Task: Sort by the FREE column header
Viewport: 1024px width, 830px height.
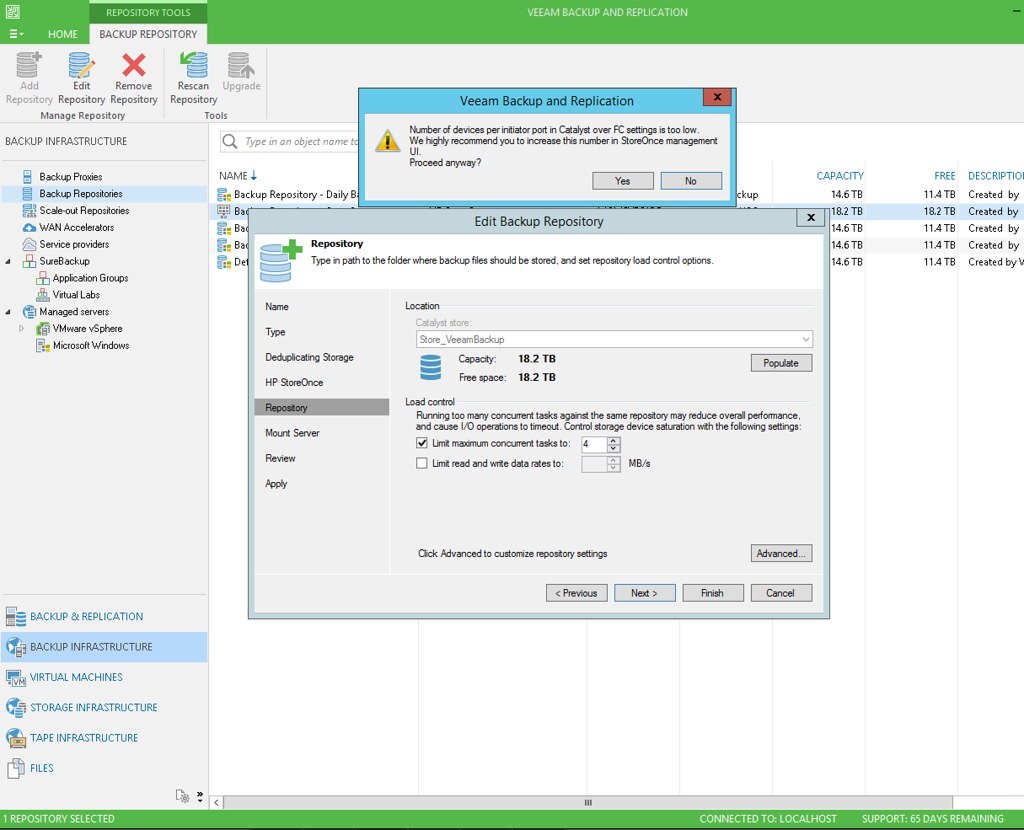Action: (944, 176)
